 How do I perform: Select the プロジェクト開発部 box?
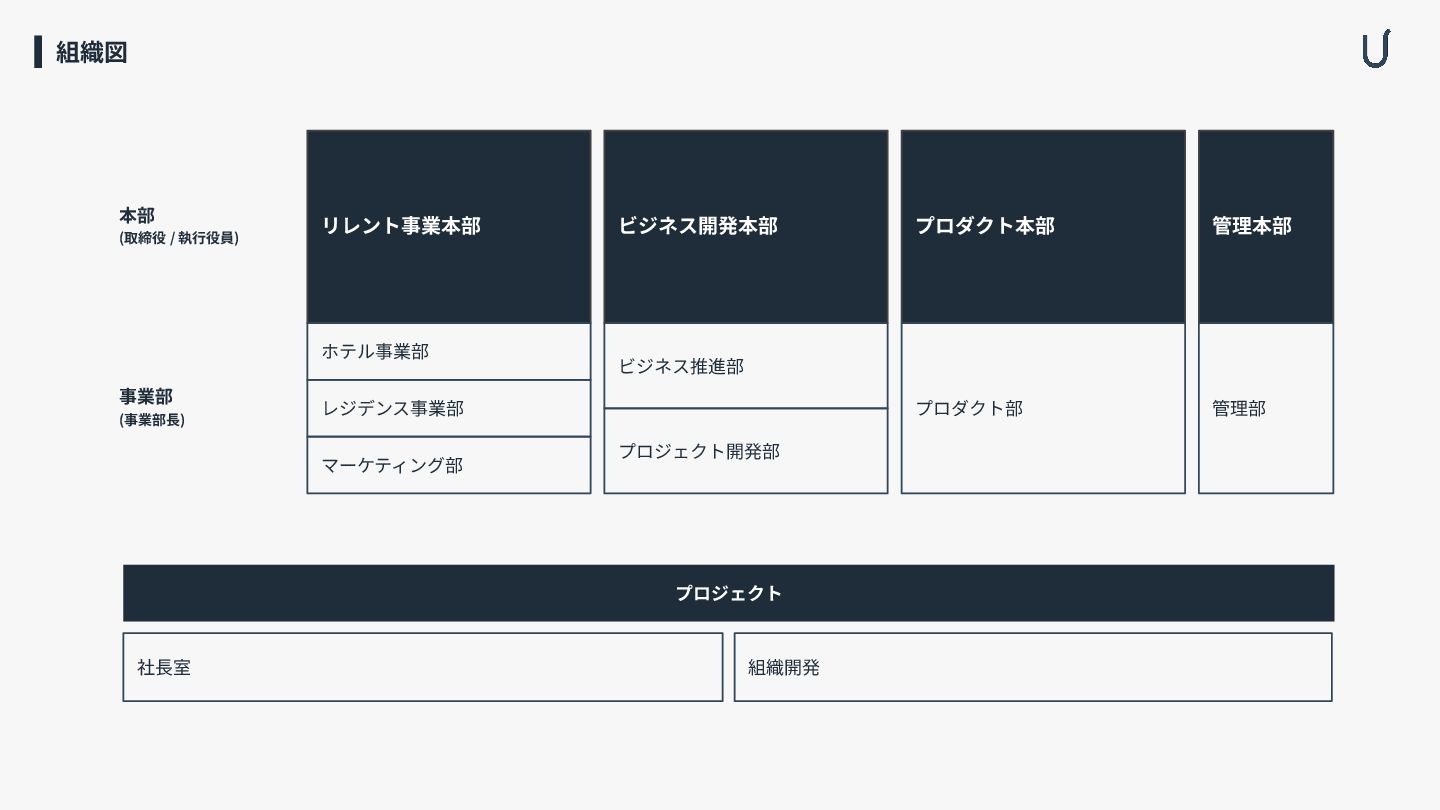[x=745, y=451]
